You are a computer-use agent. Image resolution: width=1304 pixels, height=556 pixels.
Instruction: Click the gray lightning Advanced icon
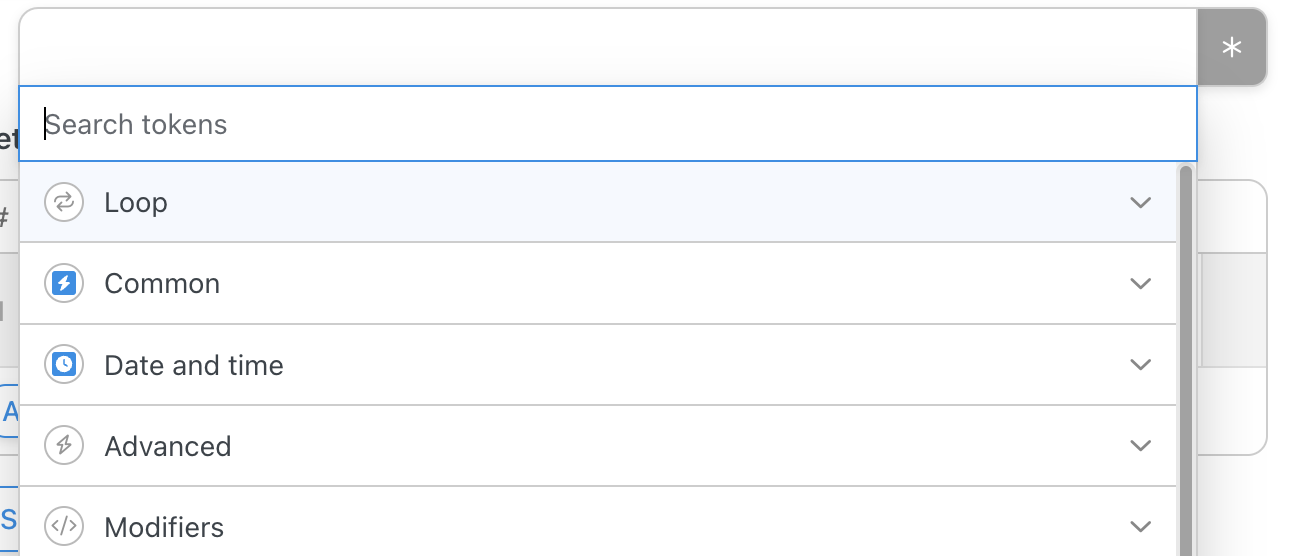coord(64,446)
